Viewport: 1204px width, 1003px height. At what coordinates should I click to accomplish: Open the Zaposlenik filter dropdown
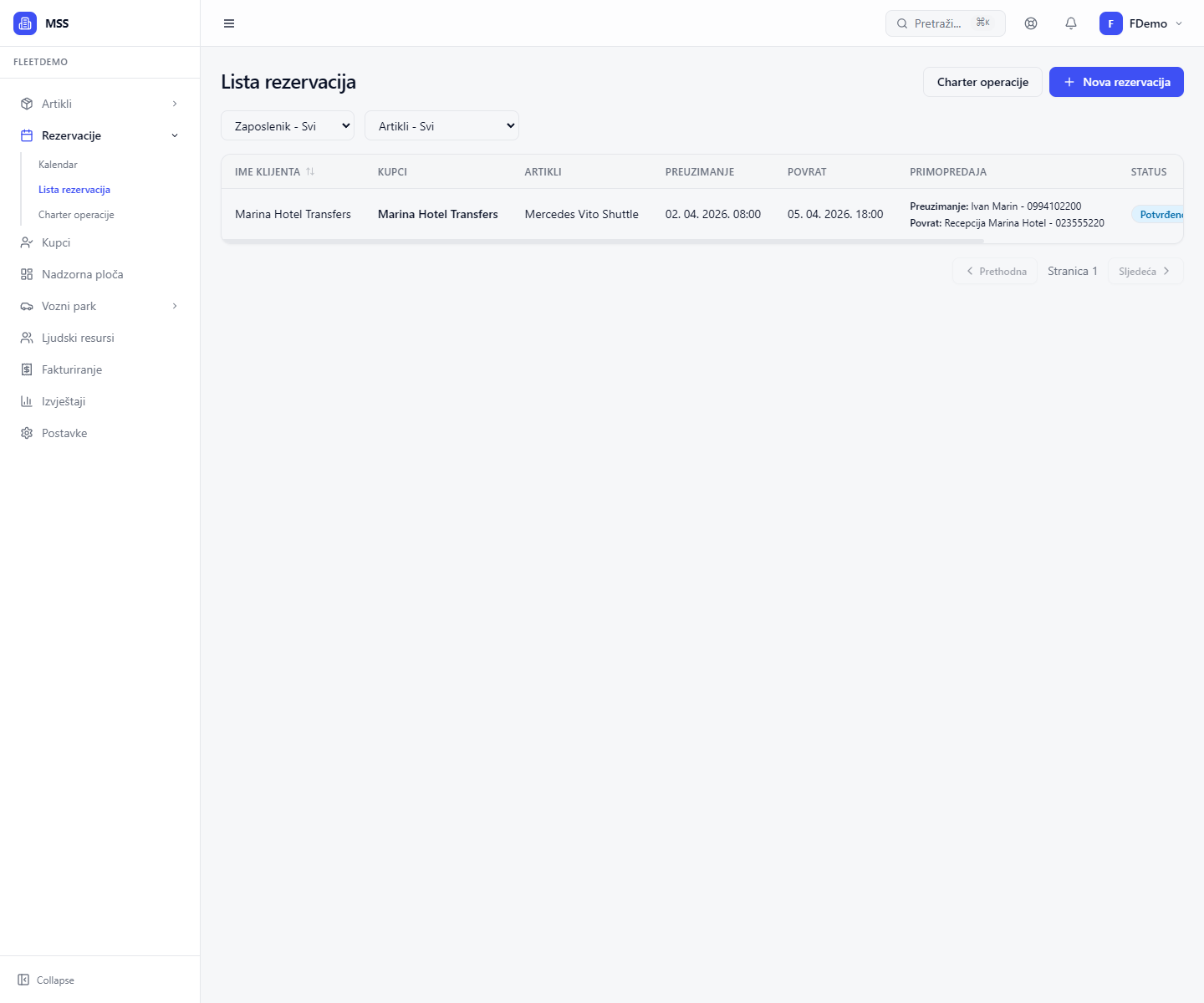click(288, 126)
